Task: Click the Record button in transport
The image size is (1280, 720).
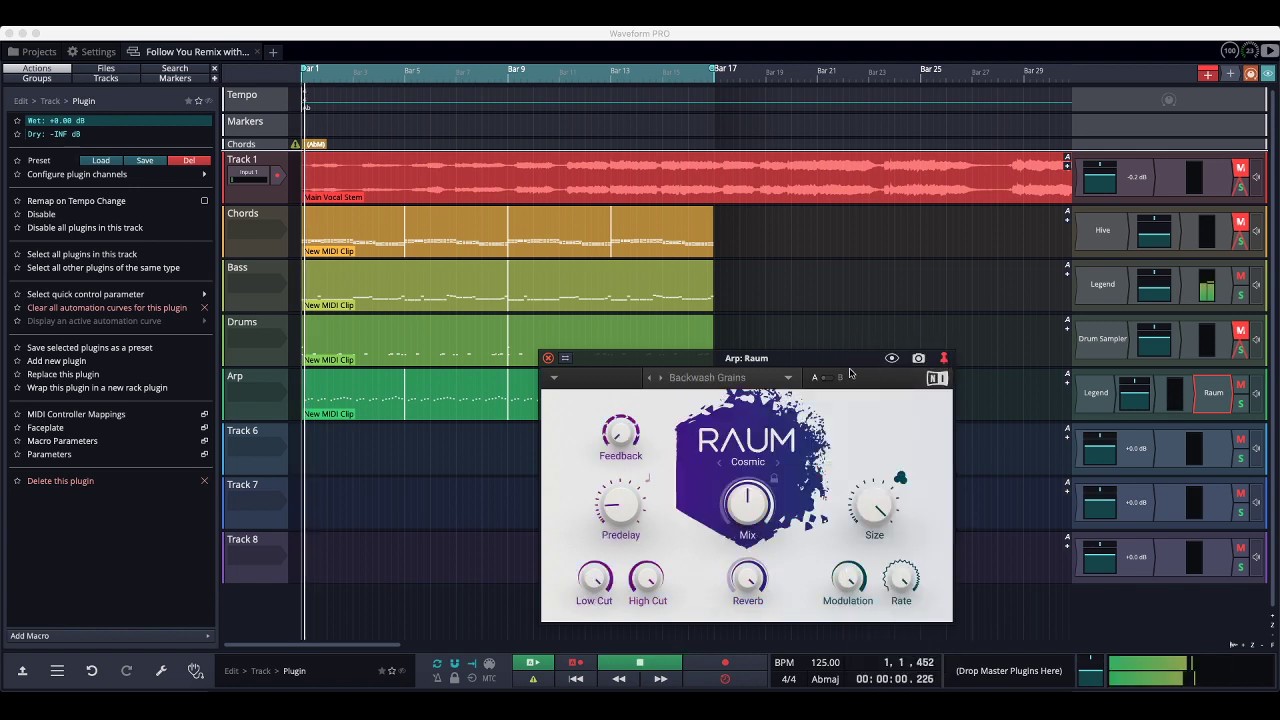Action: (725, 663)
